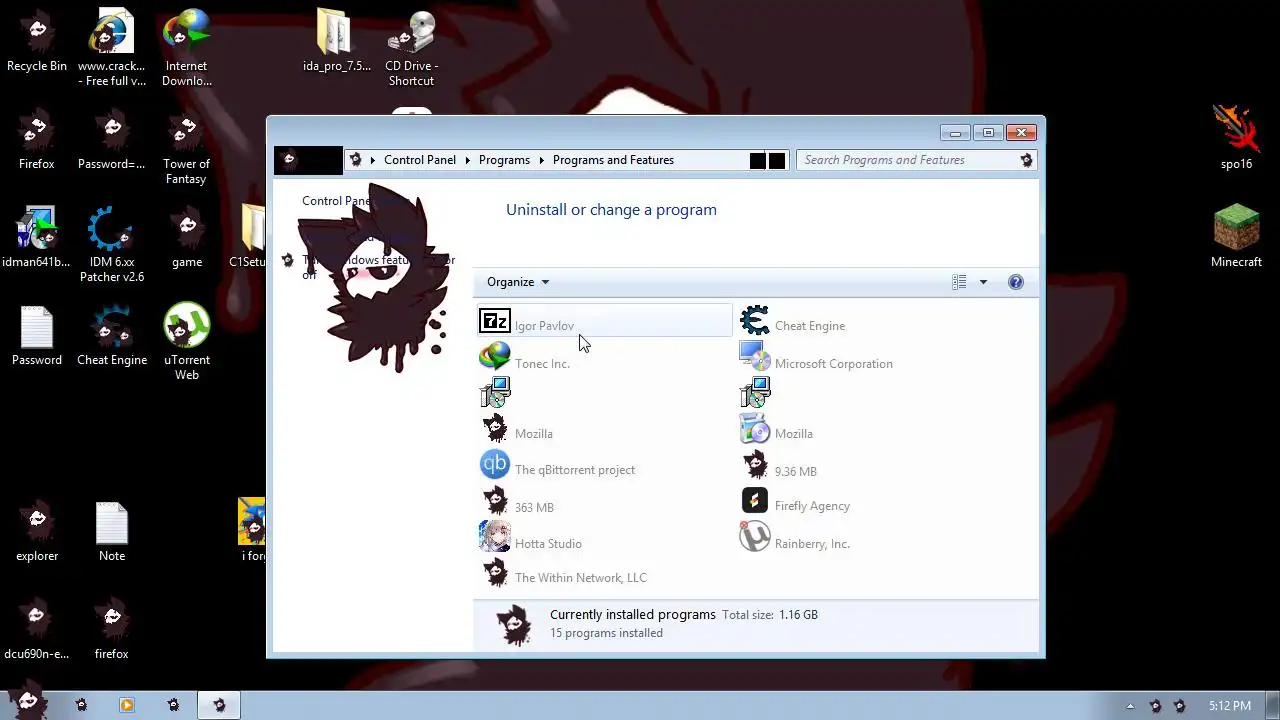This screenshot has height=720, width=1280.
Task: Select the Mozilla entry in left column
Action: point(605,428)
